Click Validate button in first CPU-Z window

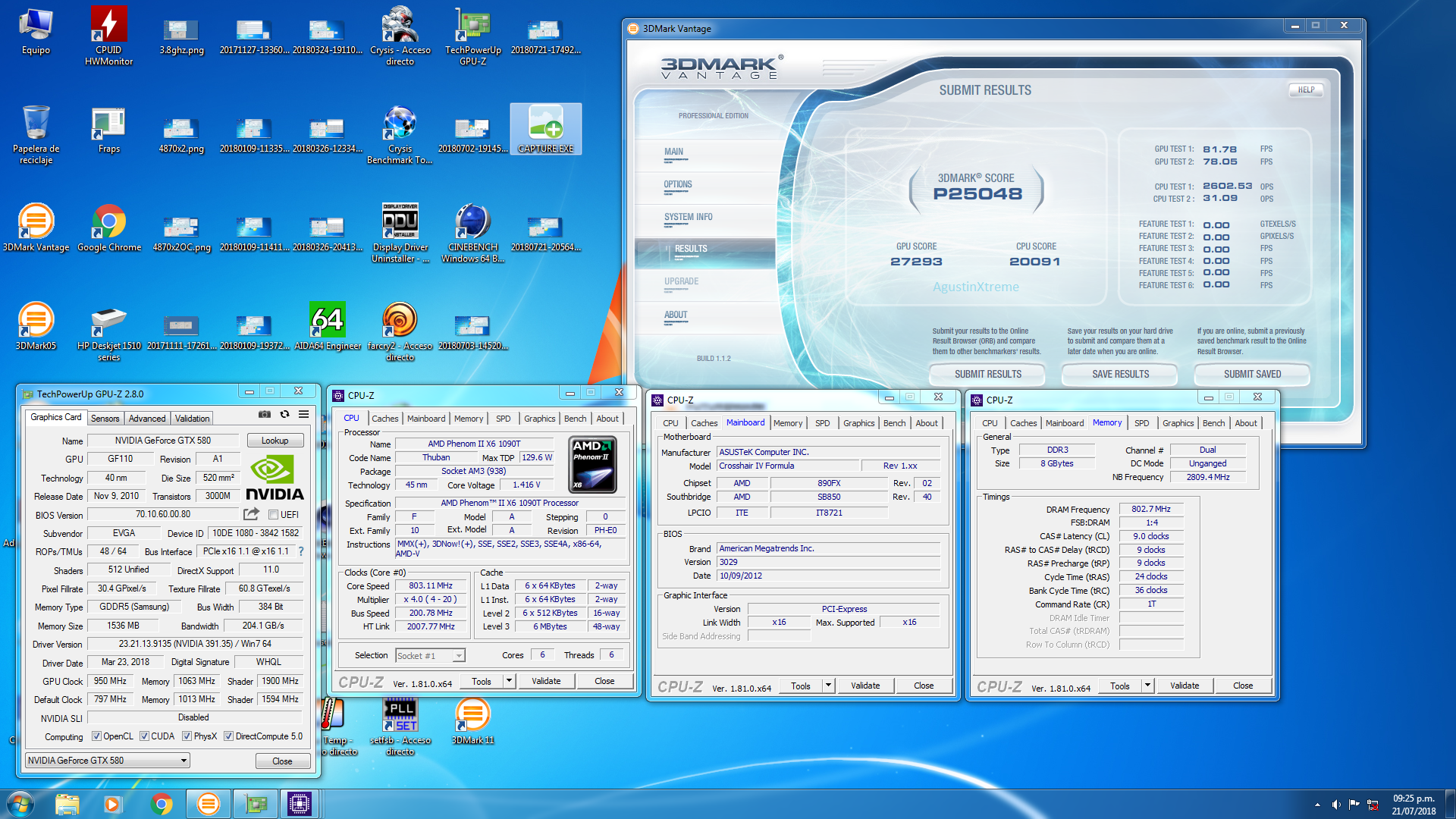(546, 681)
